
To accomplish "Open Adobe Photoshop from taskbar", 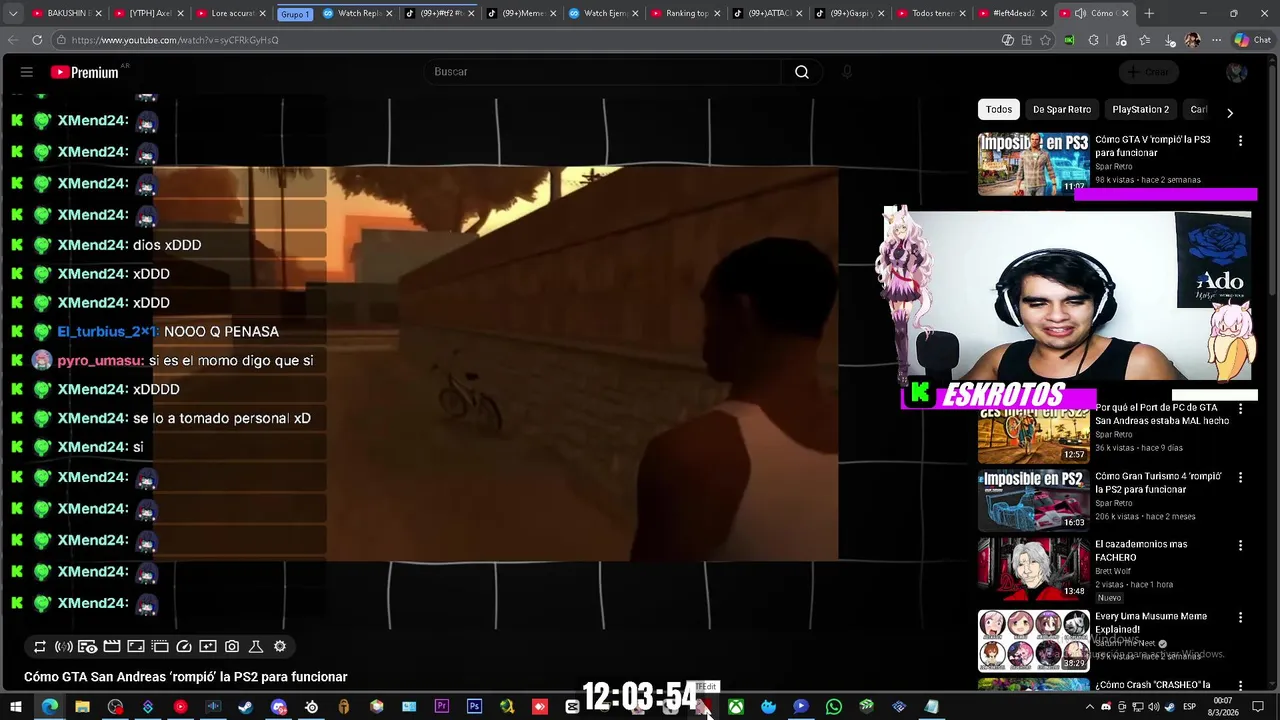I will pos(474,707).
